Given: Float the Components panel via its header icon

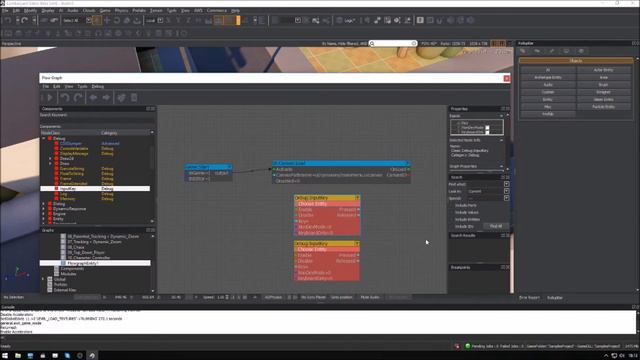Looking at the screenshot, I should [x=148, y=109].
